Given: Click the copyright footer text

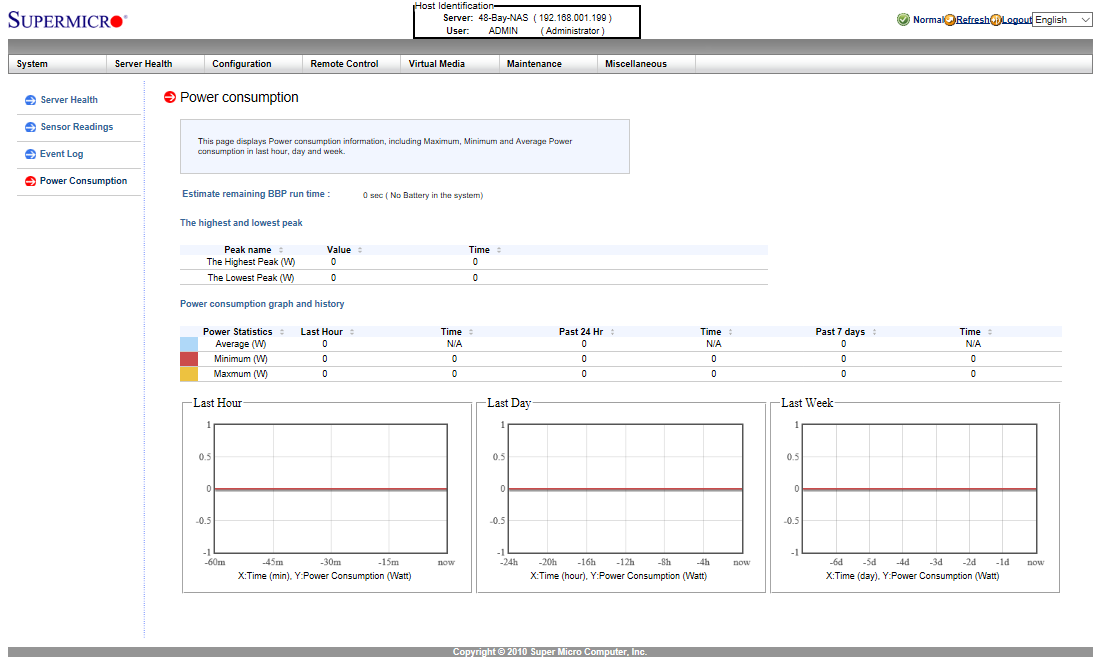Looking at the screenshot, I should pos(550,652).
